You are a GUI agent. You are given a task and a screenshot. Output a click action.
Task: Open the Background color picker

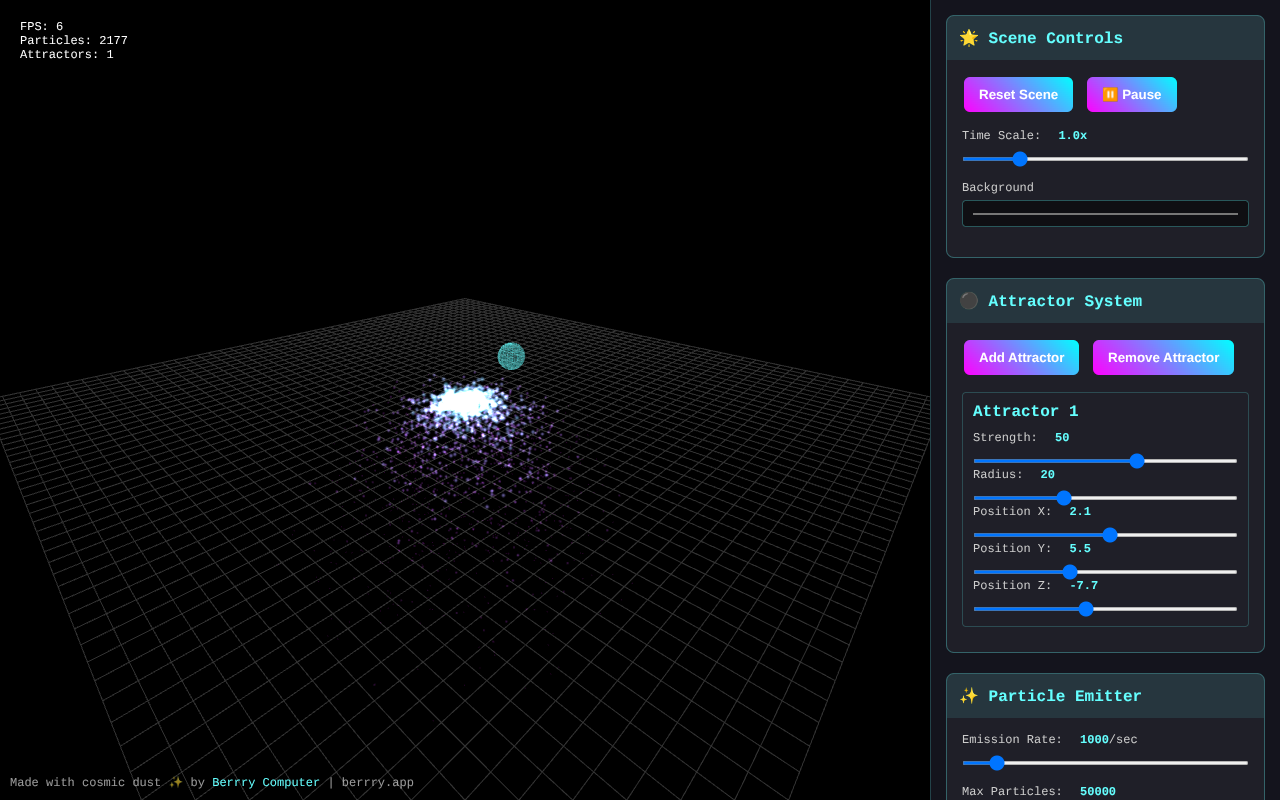point(1105,213)
